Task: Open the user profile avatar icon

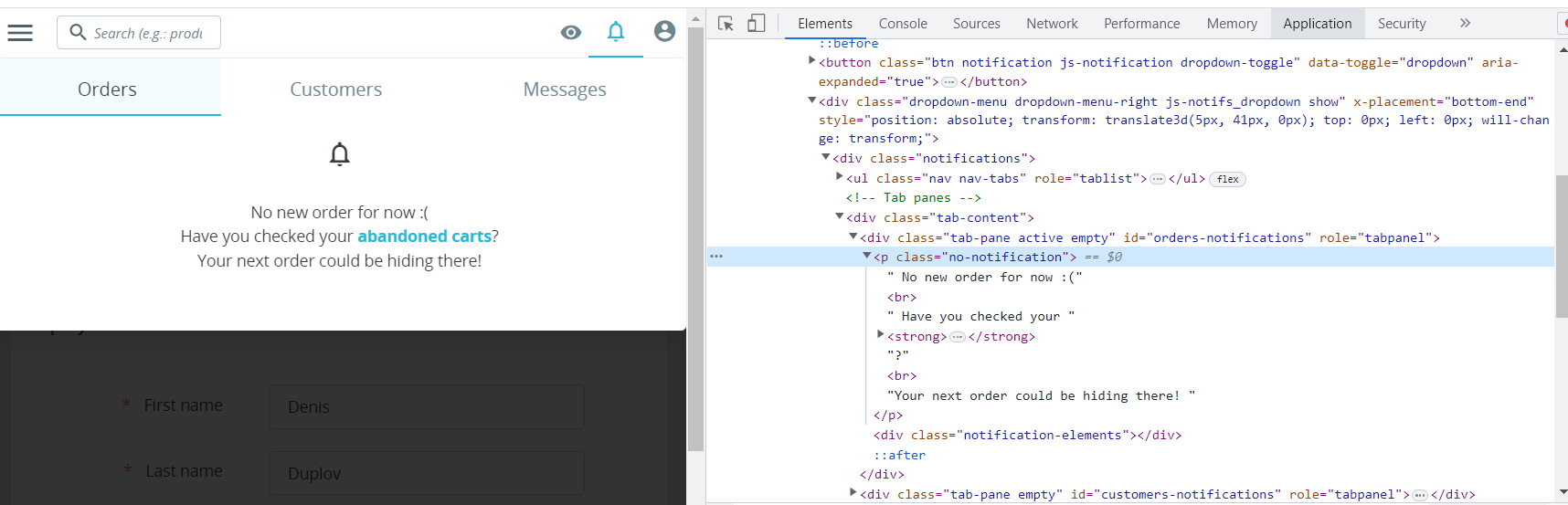Action: (665, 32)
